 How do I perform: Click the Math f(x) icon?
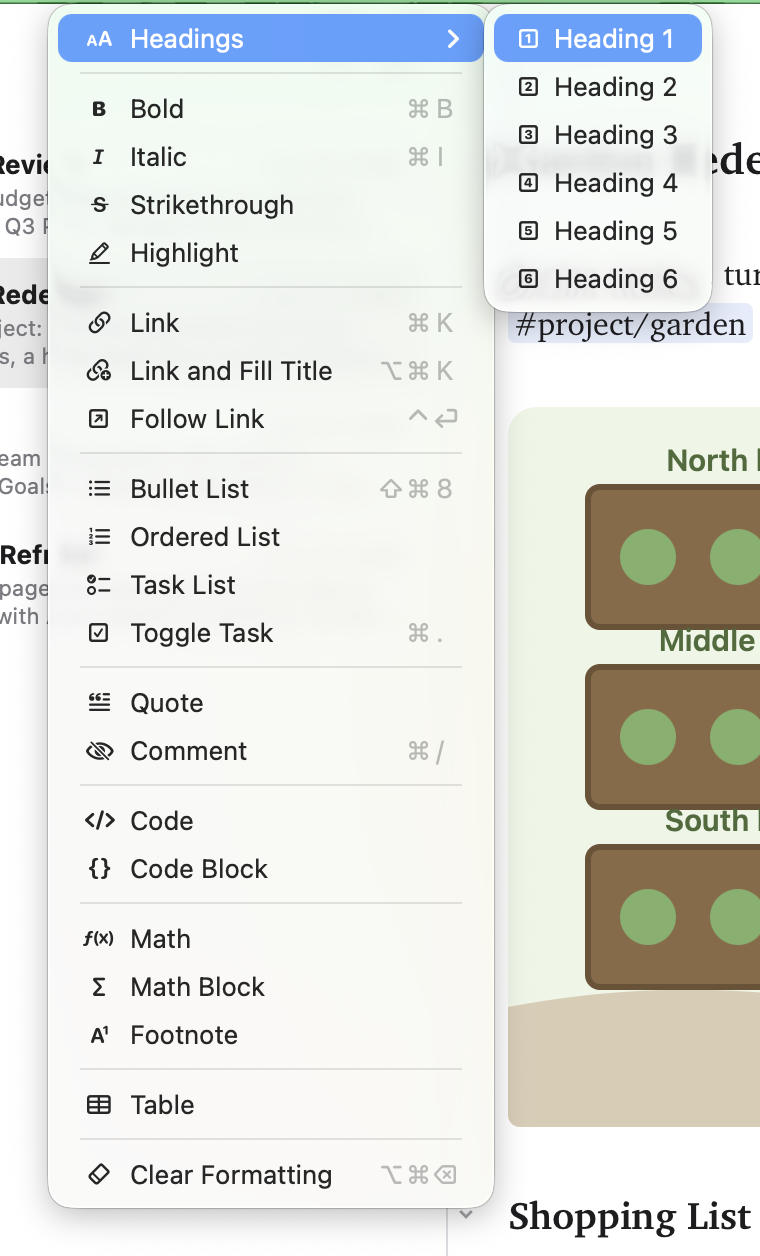coord(99,939)
